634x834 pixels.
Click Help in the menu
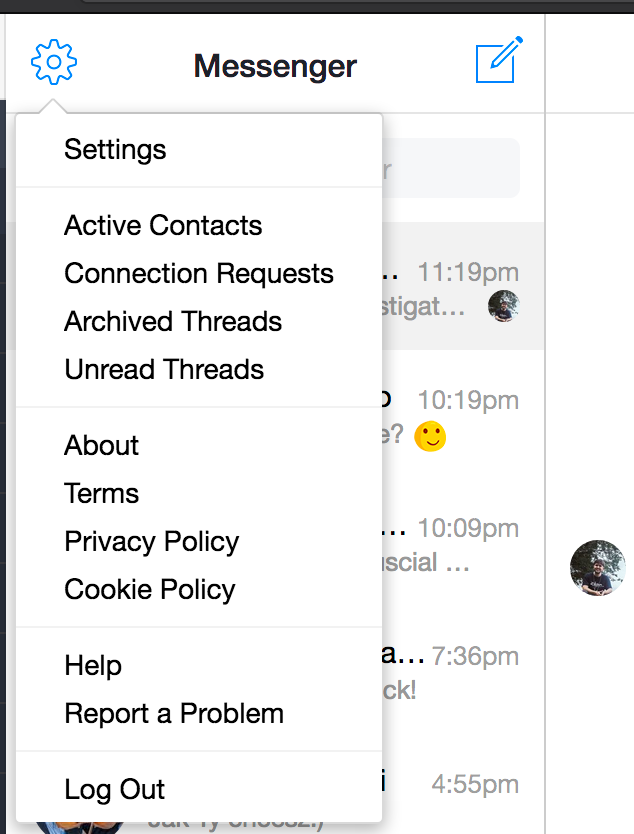pos(92,666)
